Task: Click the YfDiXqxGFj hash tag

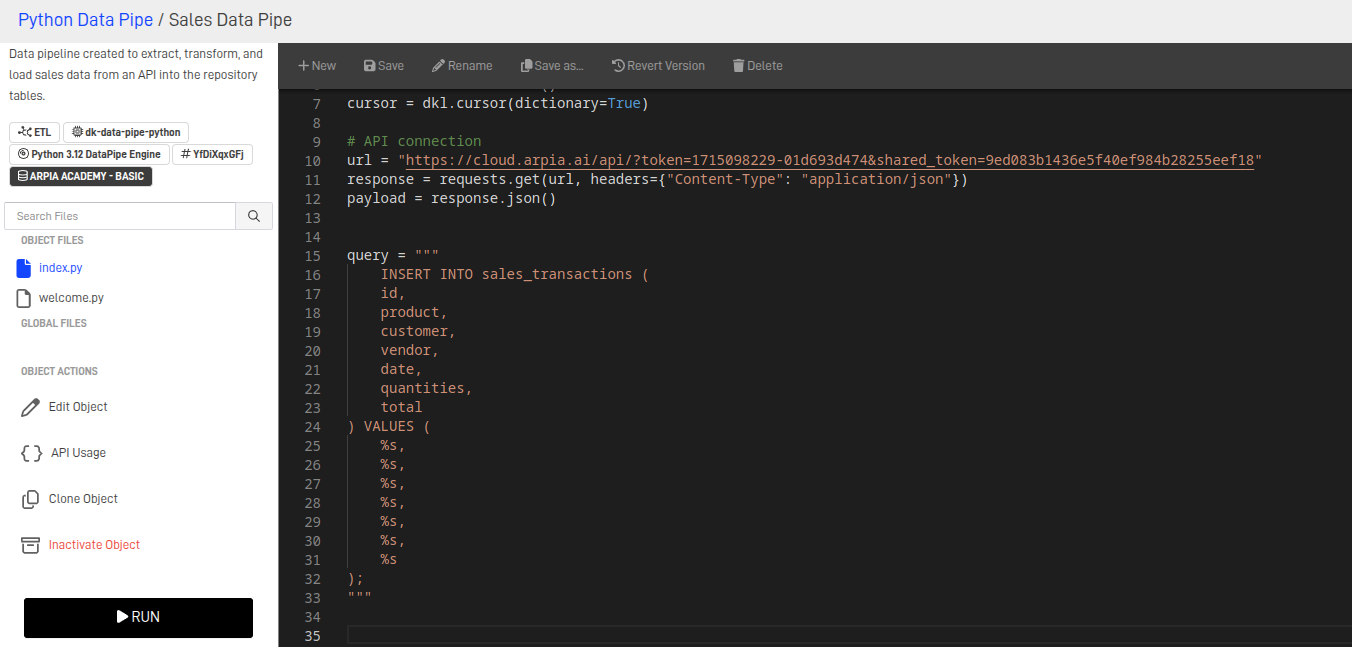Action: tap(212, 154)
